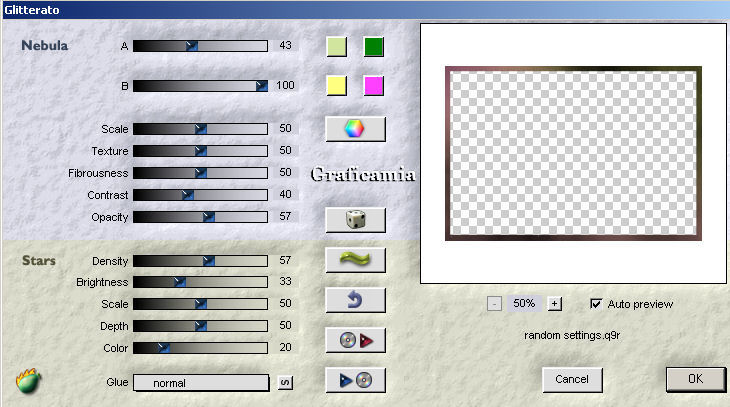The image size is (730, 407).
Task: Click the Contrast value 40
Action: [285, 194]
